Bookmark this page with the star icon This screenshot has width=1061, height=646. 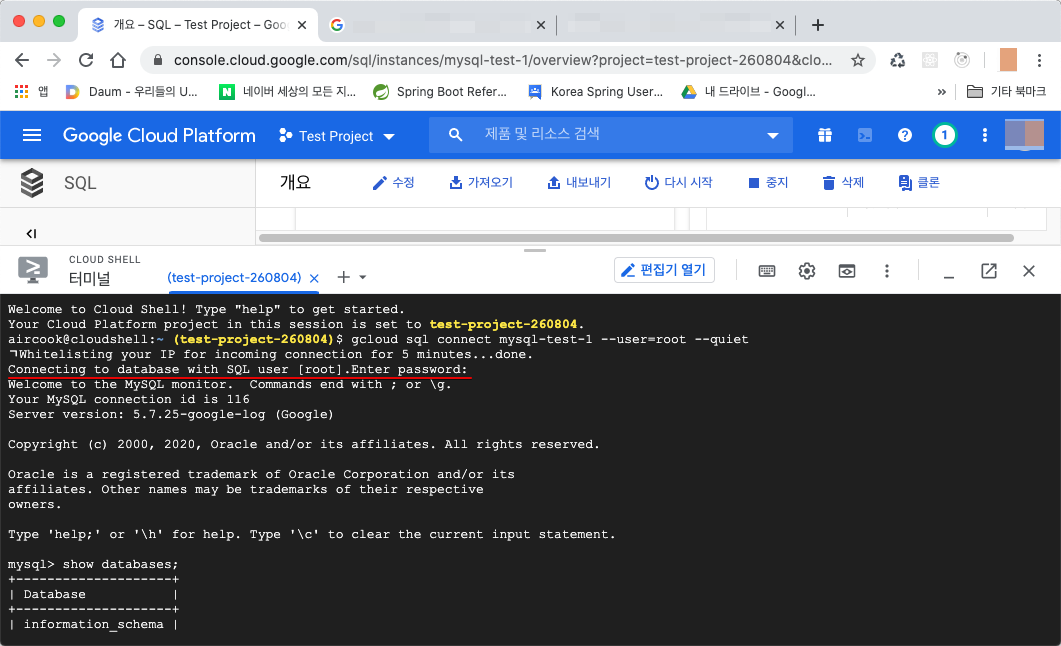(x=858, y=60)
